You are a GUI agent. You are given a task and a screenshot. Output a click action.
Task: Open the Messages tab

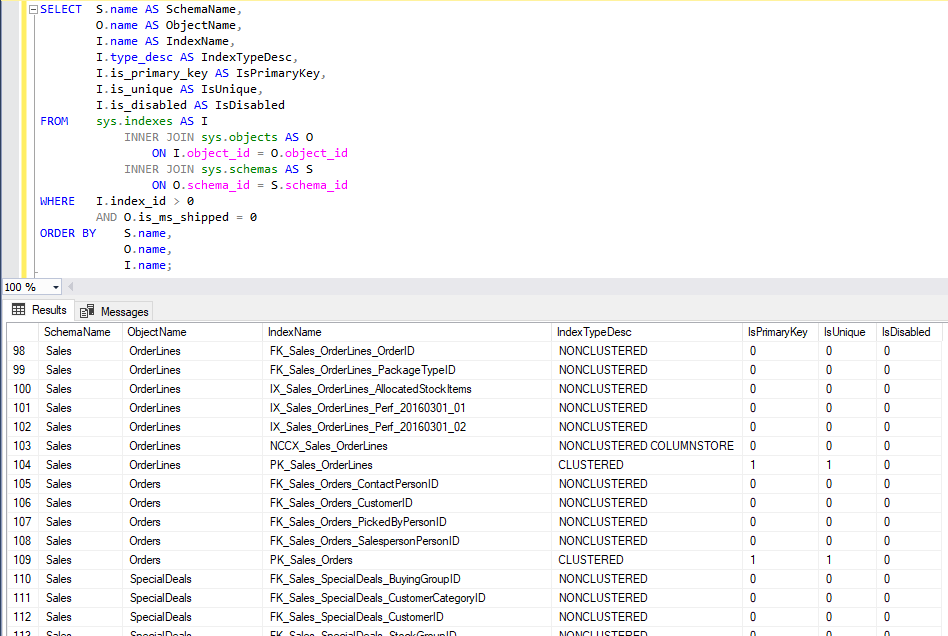[124, 312]
